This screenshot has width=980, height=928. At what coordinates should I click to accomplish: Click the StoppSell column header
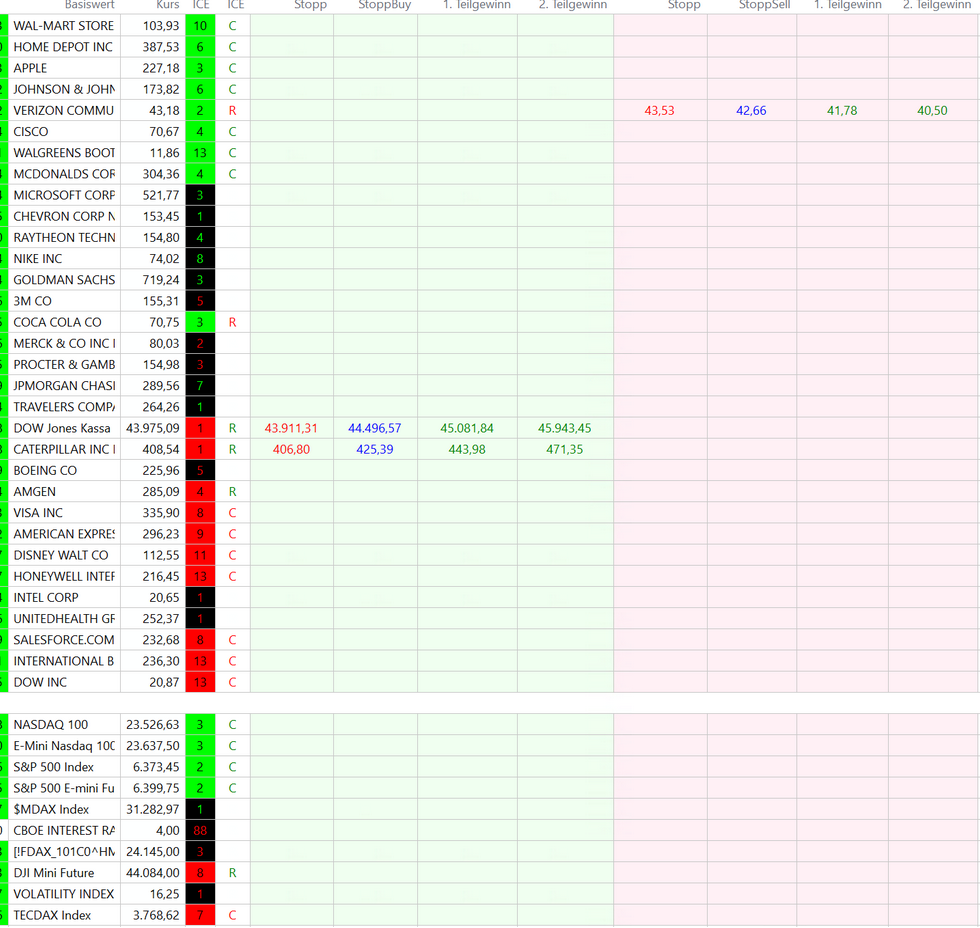pos(751,5)
